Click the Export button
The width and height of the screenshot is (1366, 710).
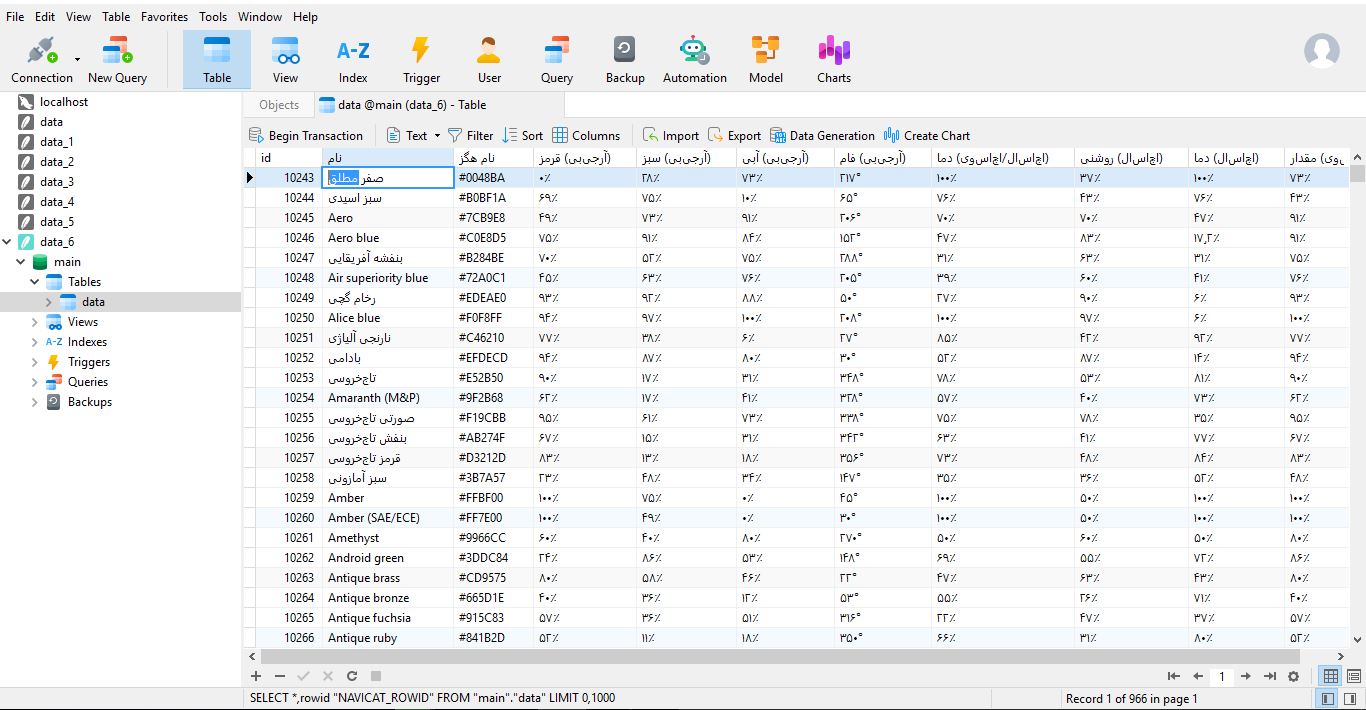(734, 135)
